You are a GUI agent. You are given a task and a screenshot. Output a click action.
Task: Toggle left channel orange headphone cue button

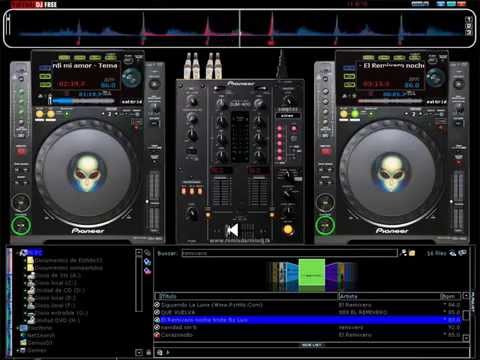pyautogui.click(x=208, y=215)
